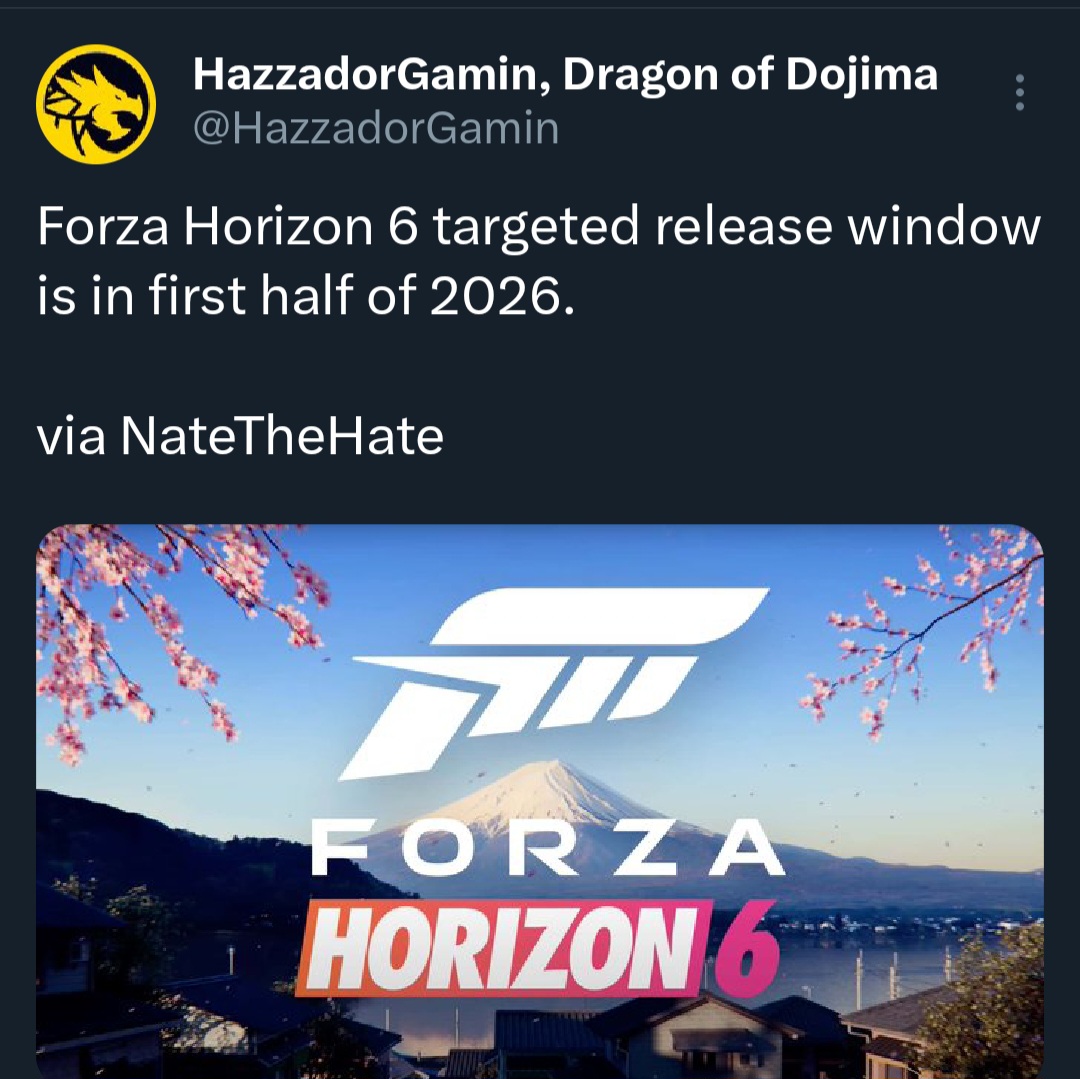Screen dimensions: 1080x1079
Task: Click the white Forza logo emblem in image
Action: [x=553, y=682]
